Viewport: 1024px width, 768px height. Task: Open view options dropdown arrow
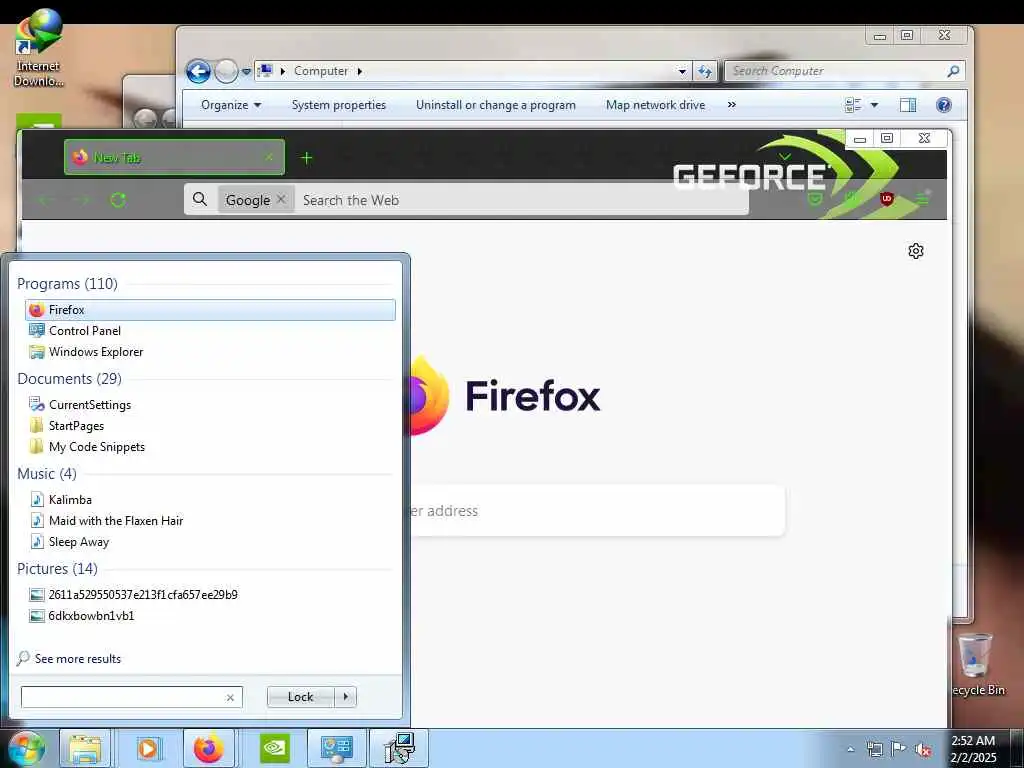point(874,104)
